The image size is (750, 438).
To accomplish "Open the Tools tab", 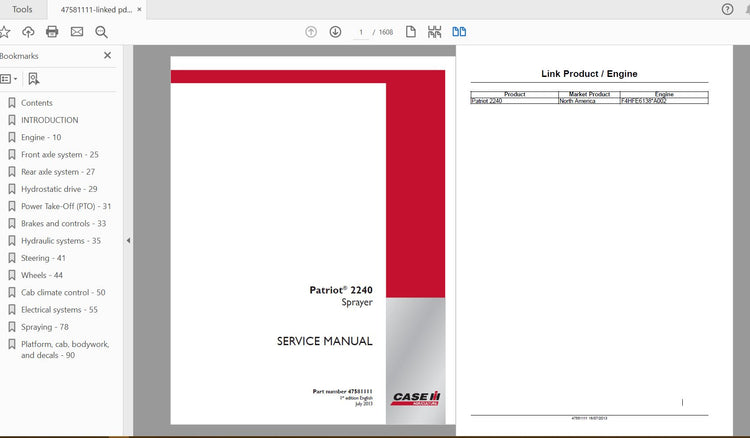I will 22,9.
